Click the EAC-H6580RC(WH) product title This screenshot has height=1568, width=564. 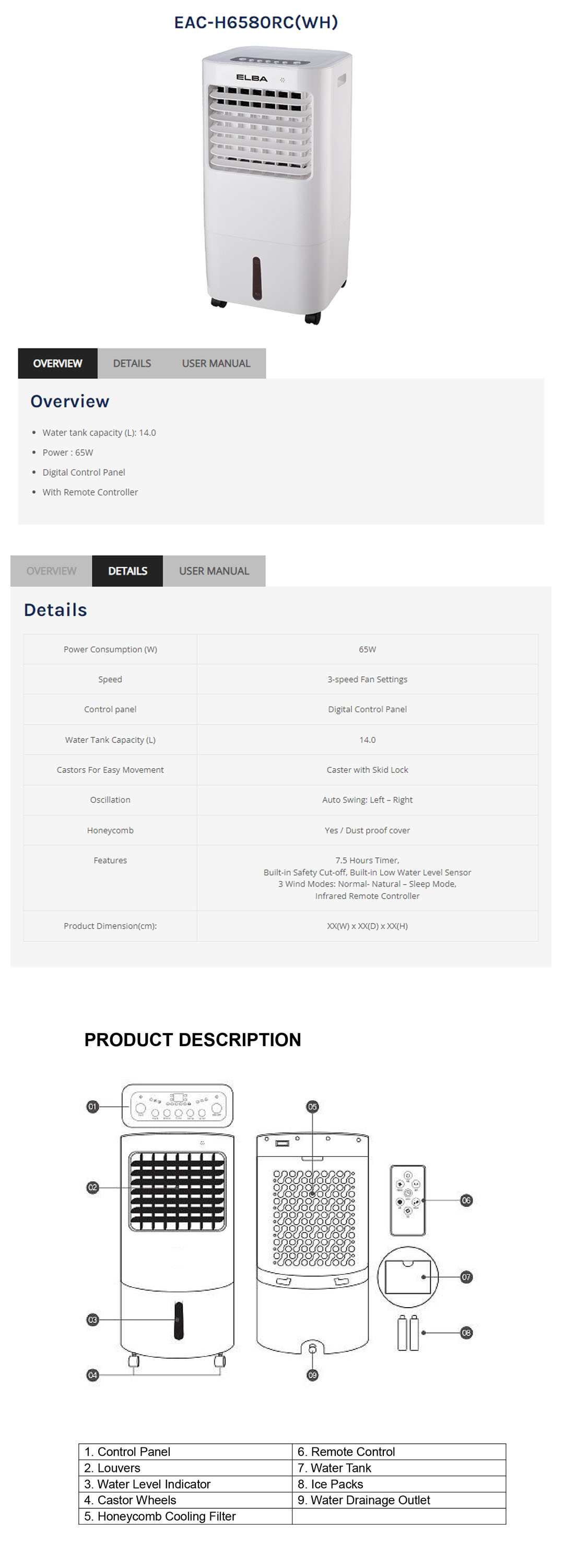[256, 22]
